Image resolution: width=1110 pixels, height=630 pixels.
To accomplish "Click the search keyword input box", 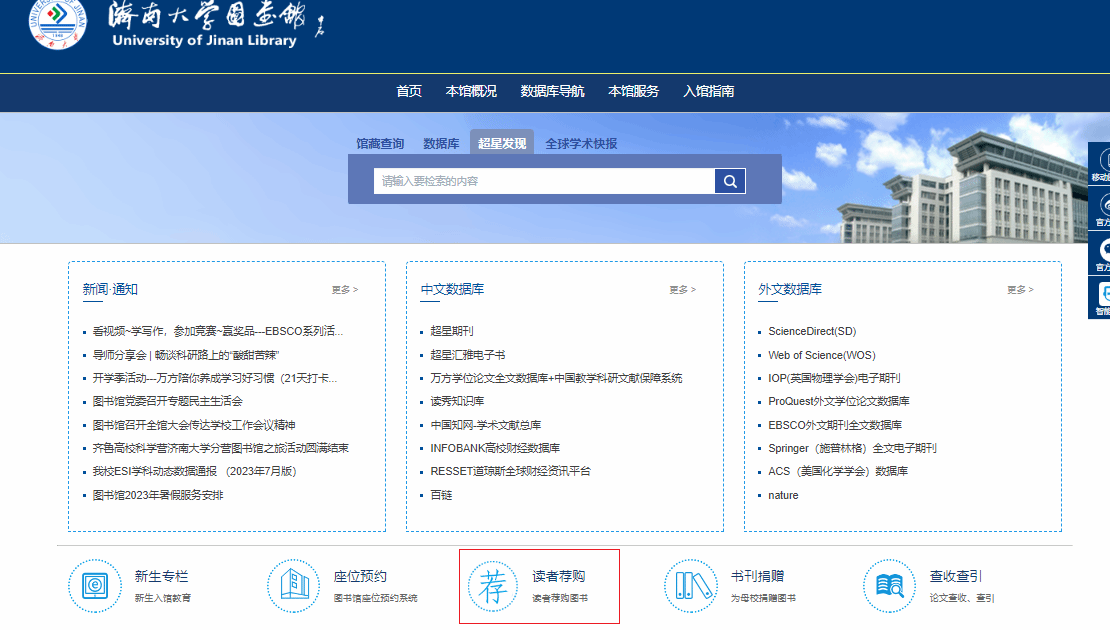I will pos(544,181).
